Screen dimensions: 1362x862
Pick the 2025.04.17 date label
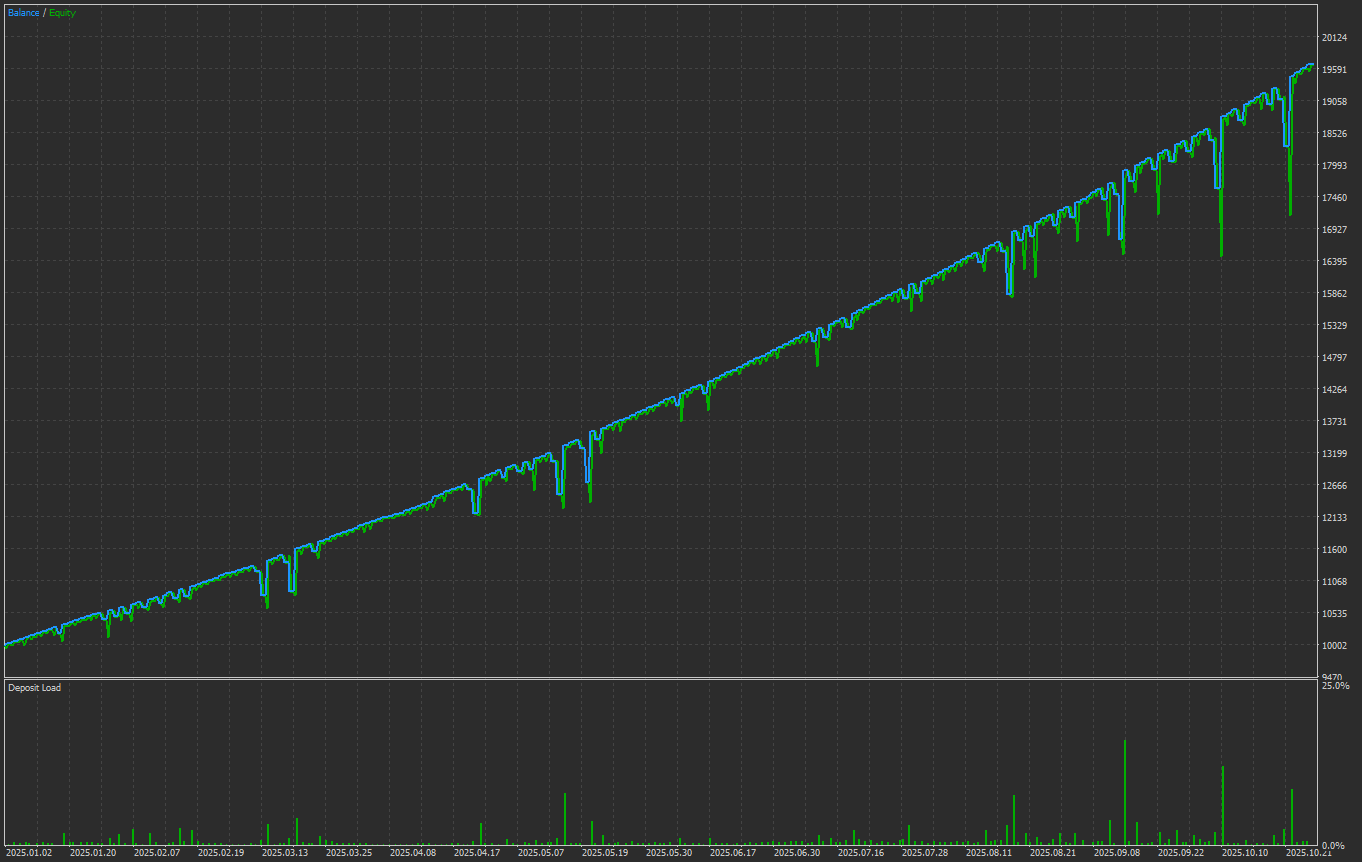(x=477, y=853)
